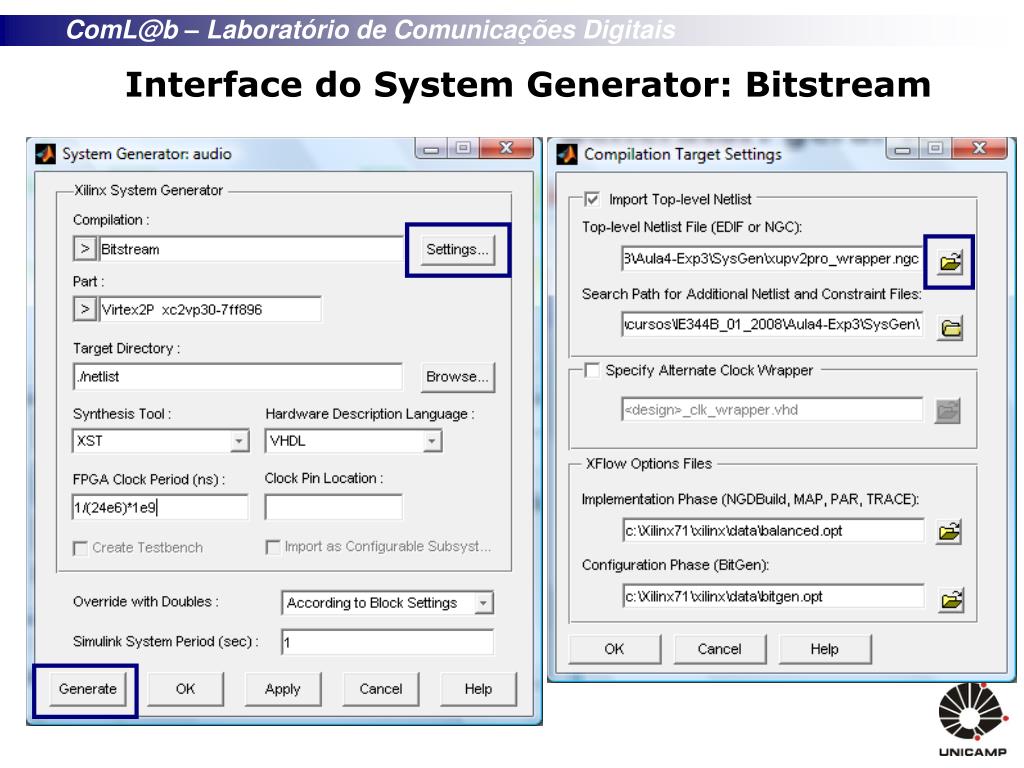Click Implementation Phase balanced.opt field
This screenshot has height=768, width=1024.
point(773,530)
